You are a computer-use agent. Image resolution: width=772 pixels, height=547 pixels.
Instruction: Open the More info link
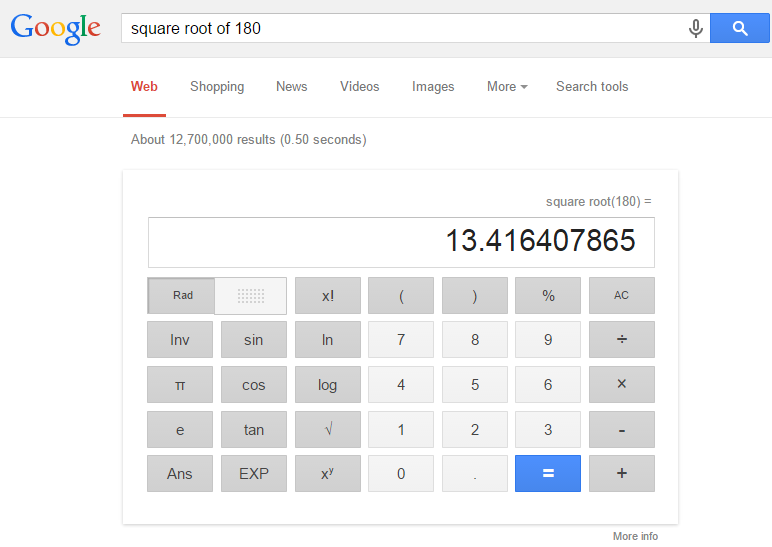point(635,536)
